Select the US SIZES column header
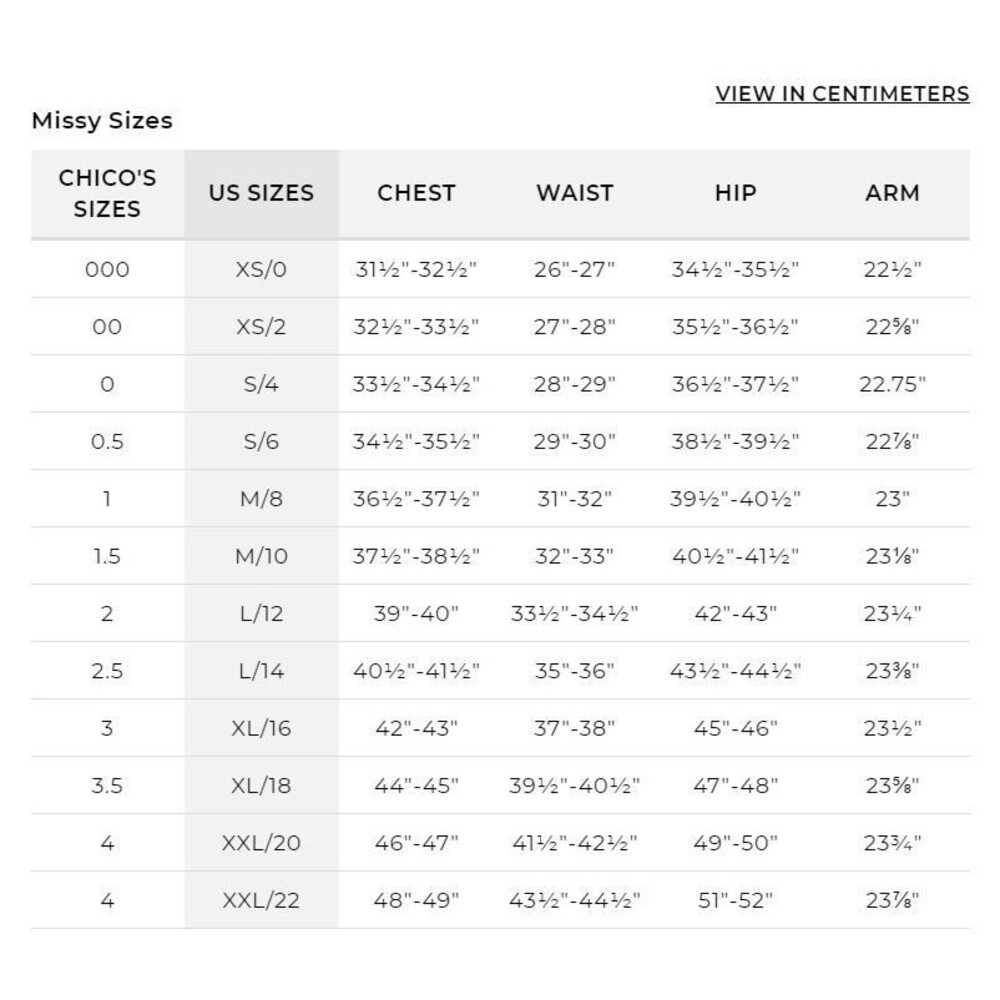The image size is (1000, 1000). (x=261, y=193)
